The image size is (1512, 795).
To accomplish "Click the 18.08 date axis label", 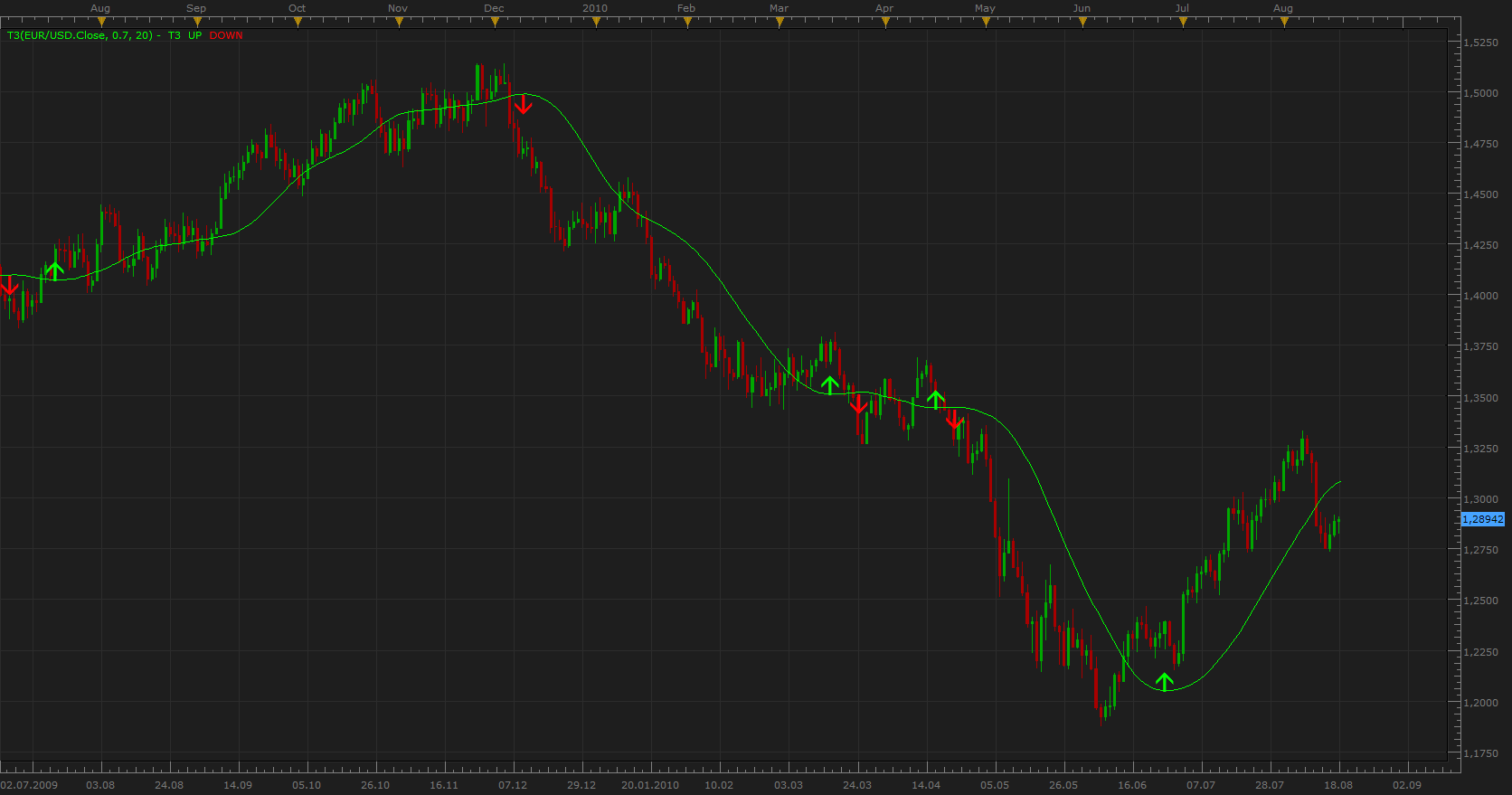I will (1338, 785).
